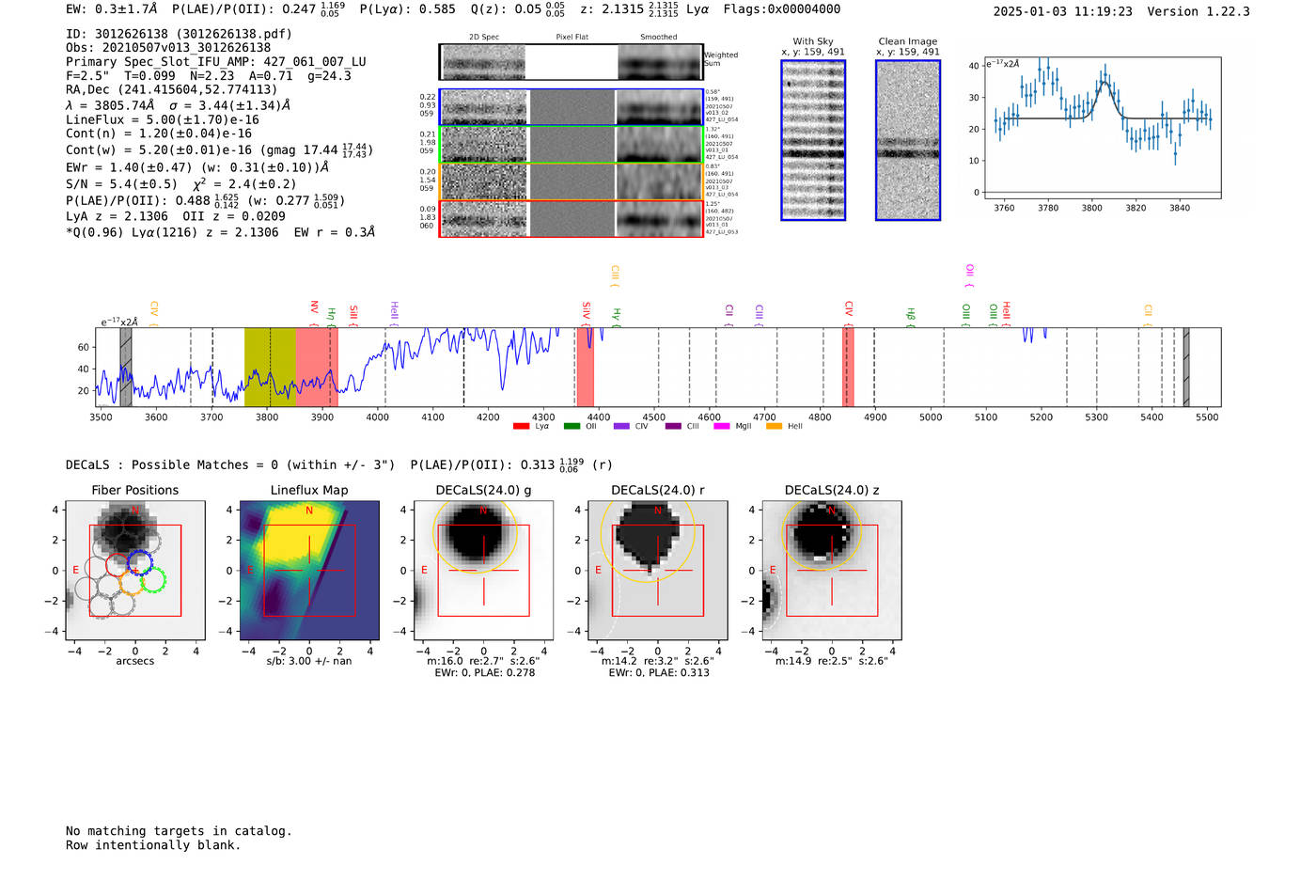Click the 'EWr: 0, PLAE: 0.278' caption
This screenshot has width=1316, height=896.
pos(484,673)
